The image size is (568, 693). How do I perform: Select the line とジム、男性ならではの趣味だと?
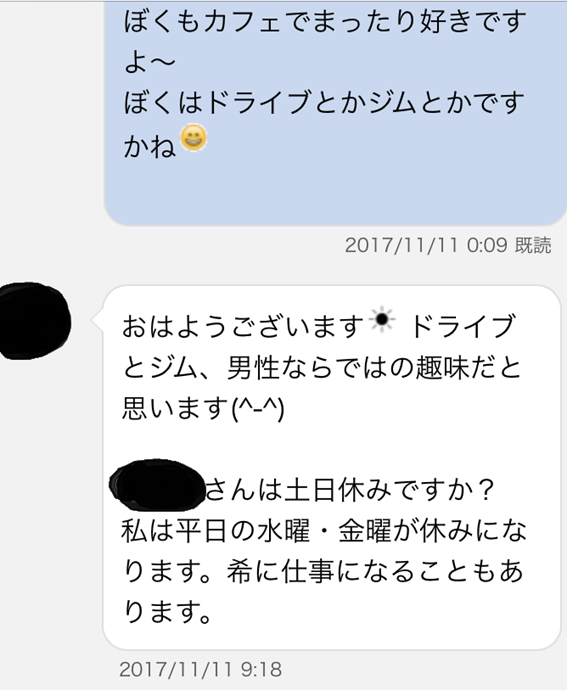[x=322, y=367]
